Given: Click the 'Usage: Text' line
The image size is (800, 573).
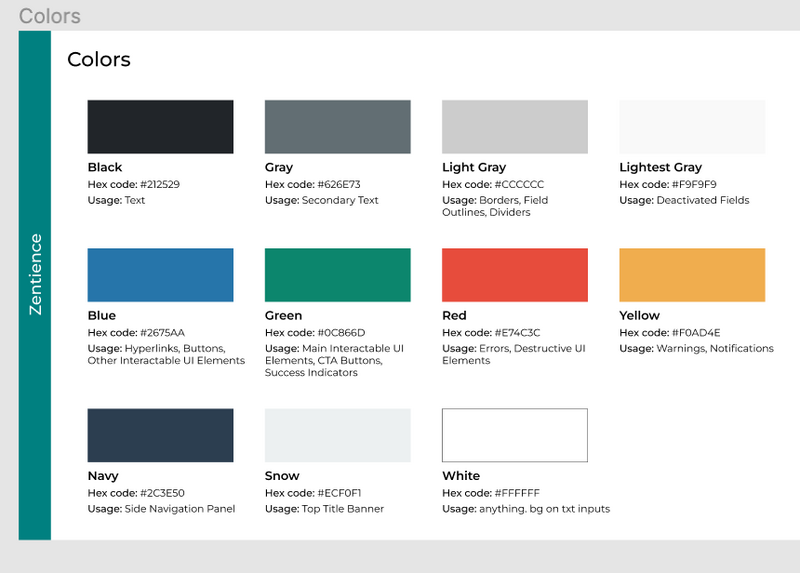Looking at the screenshot, I should pos(116,200).
